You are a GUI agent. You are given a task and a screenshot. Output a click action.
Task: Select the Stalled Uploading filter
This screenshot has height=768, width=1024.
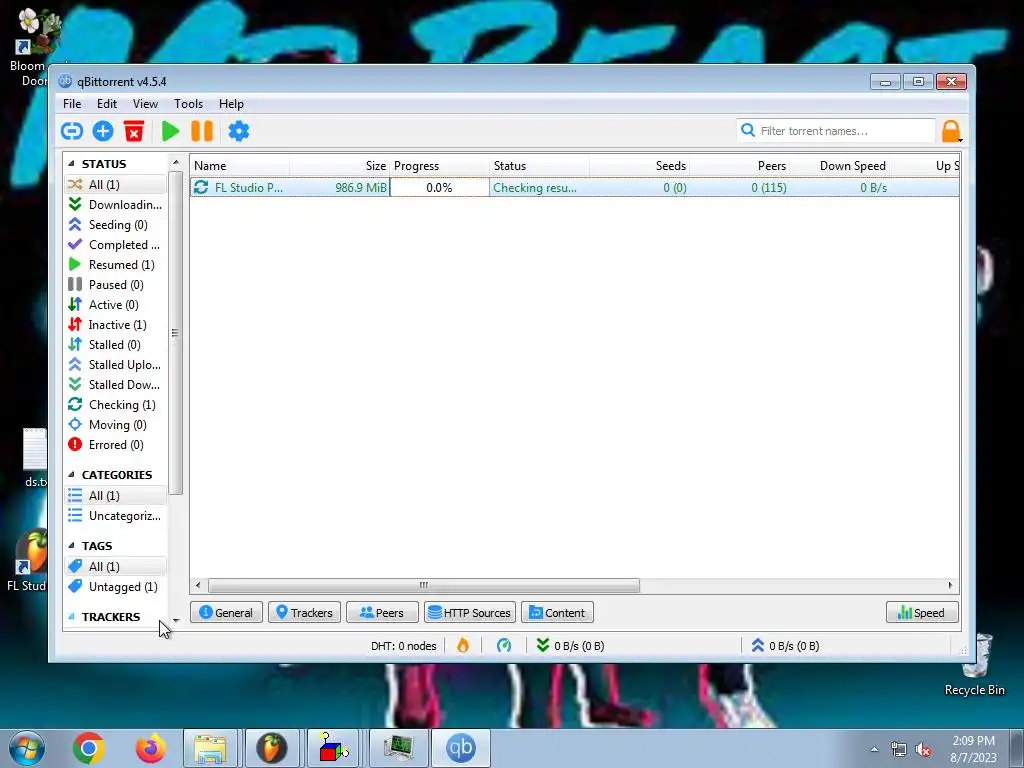tap(116, 365)
